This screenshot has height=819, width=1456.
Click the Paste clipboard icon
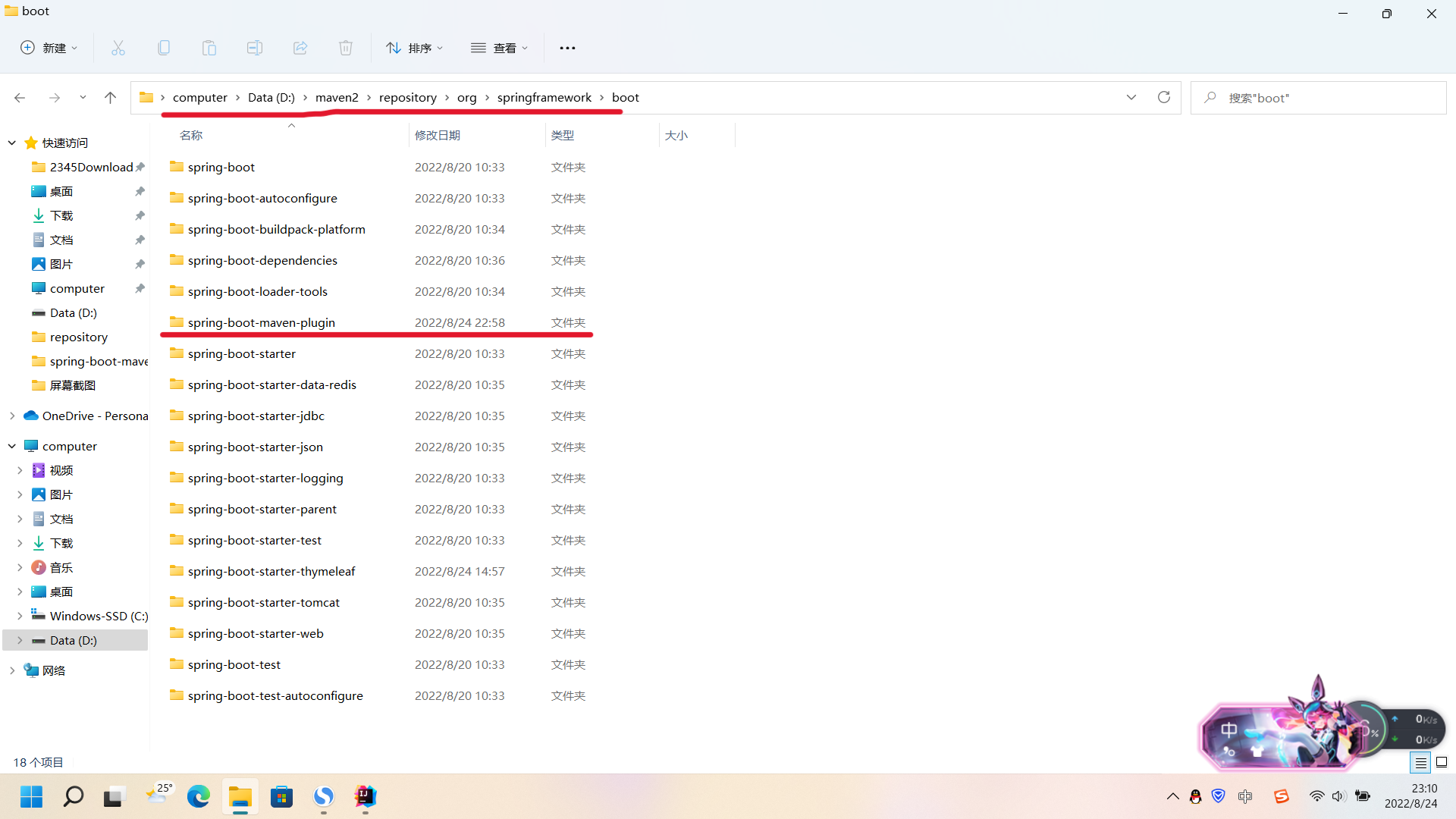(209, 48)
